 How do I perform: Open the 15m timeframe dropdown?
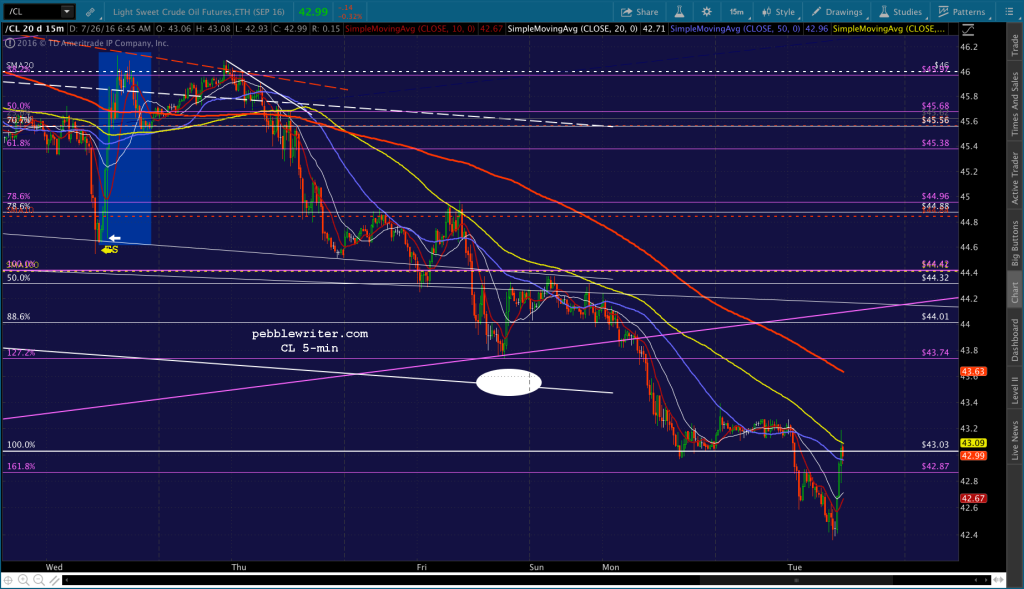click(x=737, y=12)
